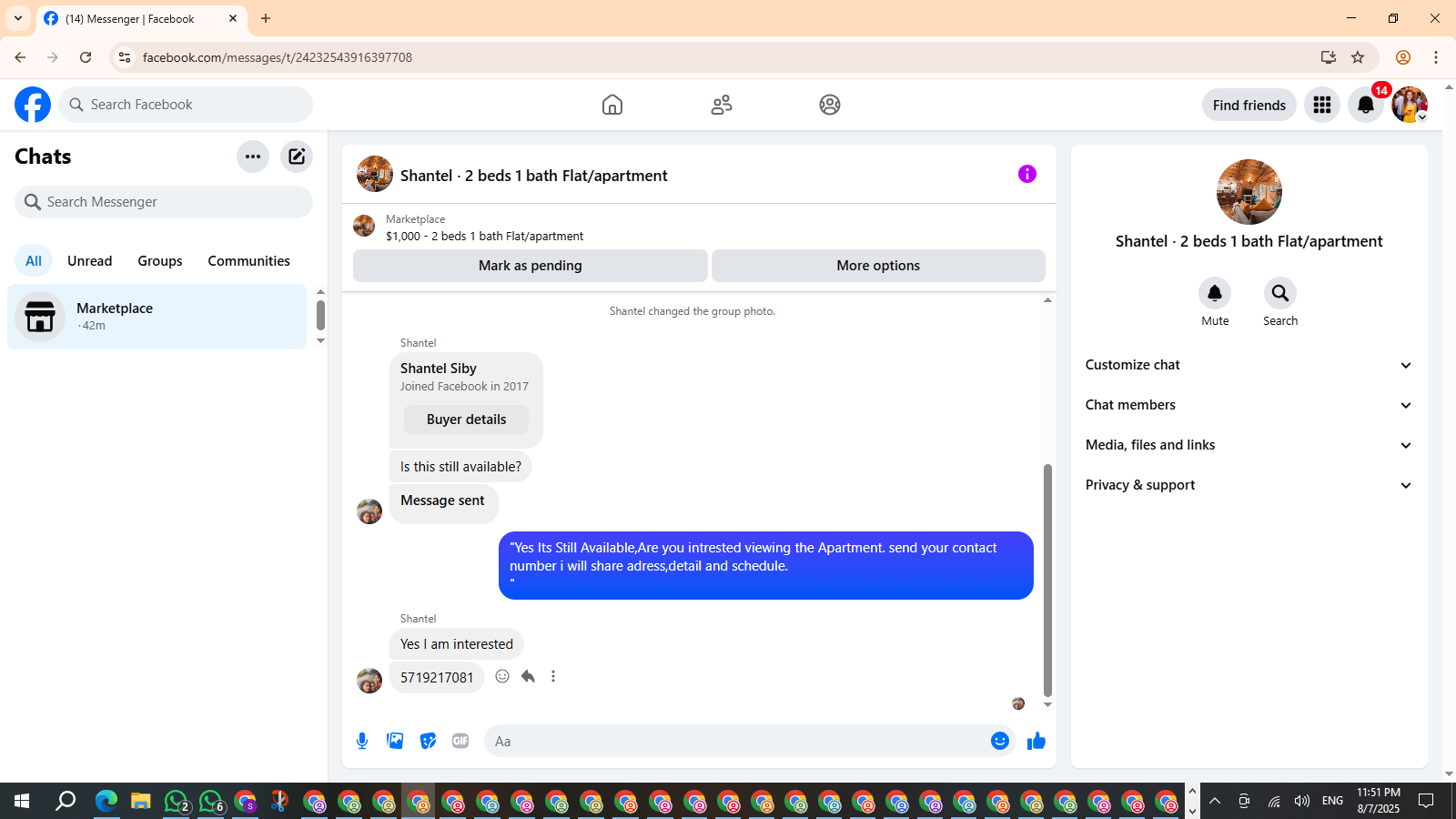1456x819 pixels.
Task: Open the account profile picture menu
Action: pos(1410,105)
